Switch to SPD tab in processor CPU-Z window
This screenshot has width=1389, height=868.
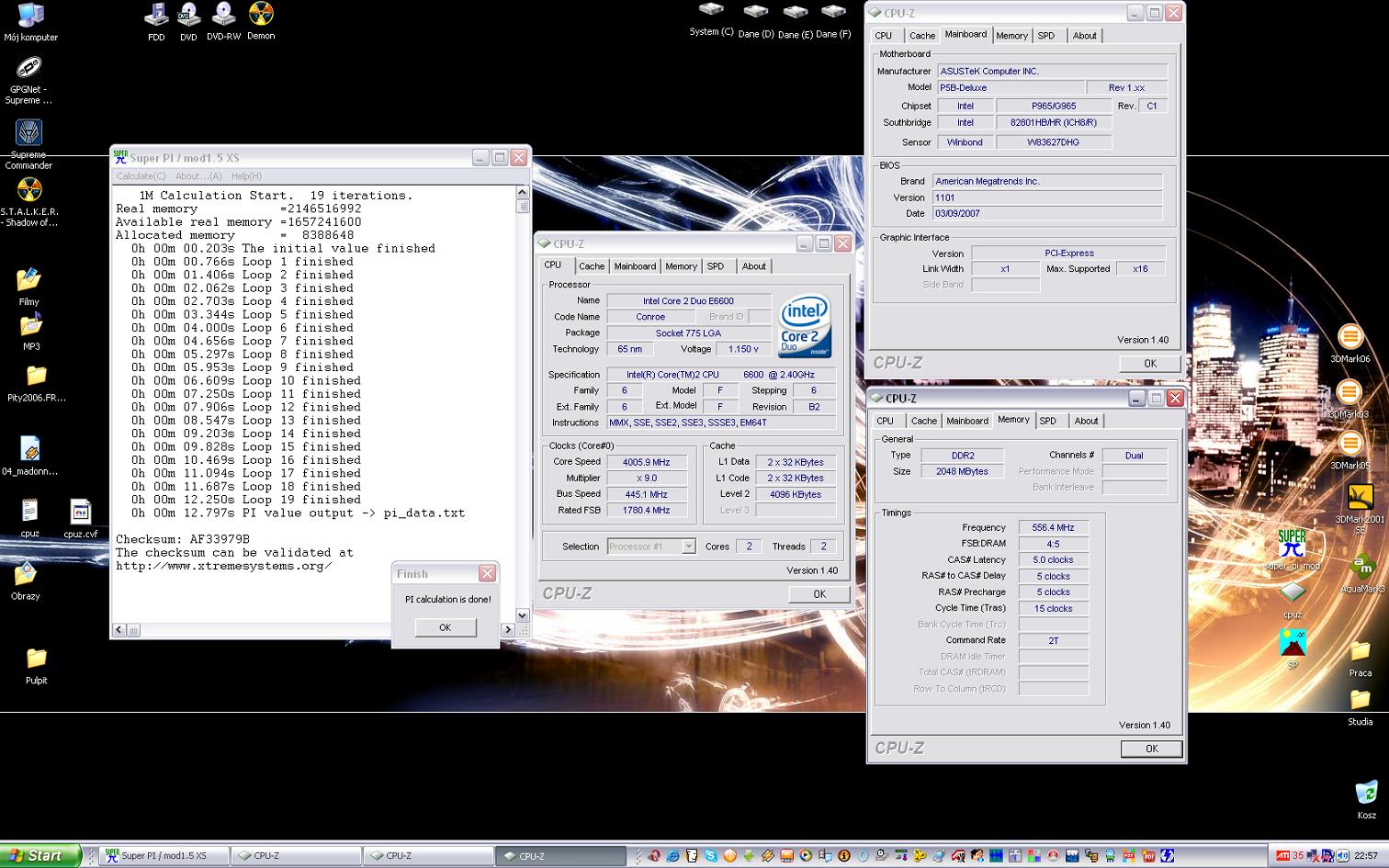click(716, 266)
